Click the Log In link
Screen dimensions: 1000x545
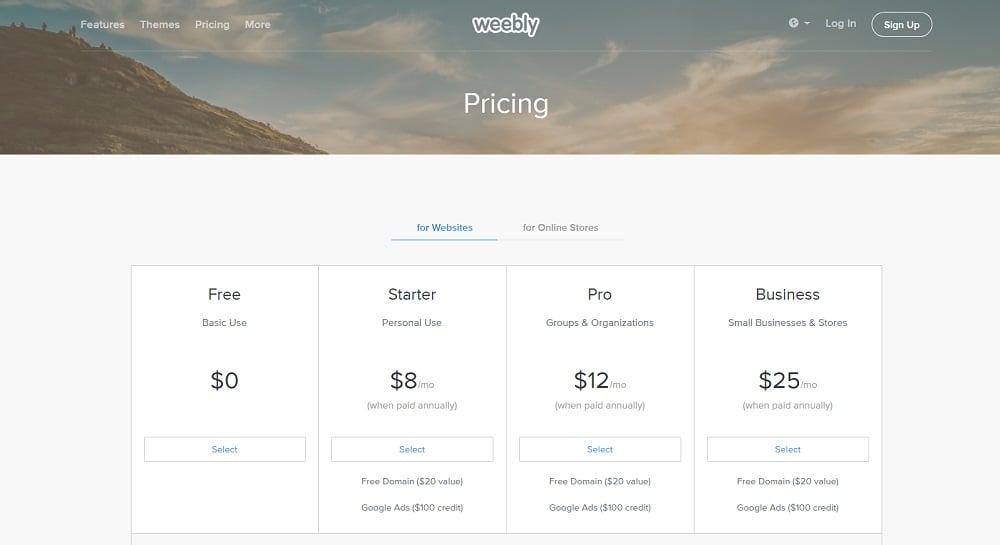point(840,23)
